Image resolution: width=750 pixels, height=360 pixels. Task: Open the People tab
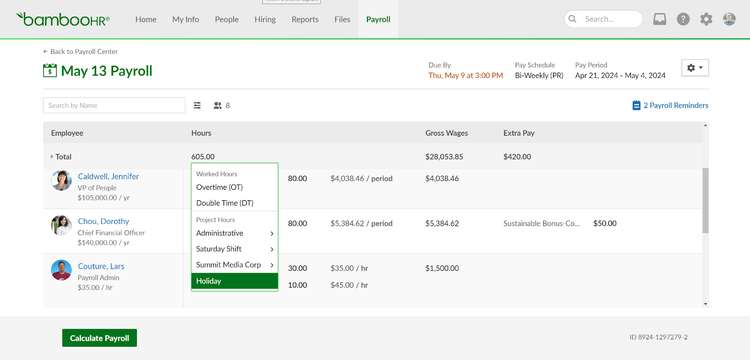227,20
